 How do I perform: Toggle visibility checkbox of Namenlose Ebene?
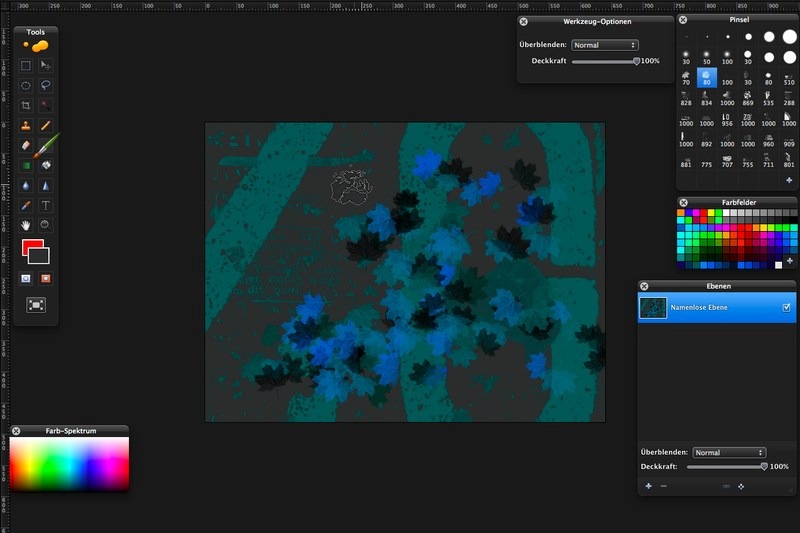coord(786,307)
